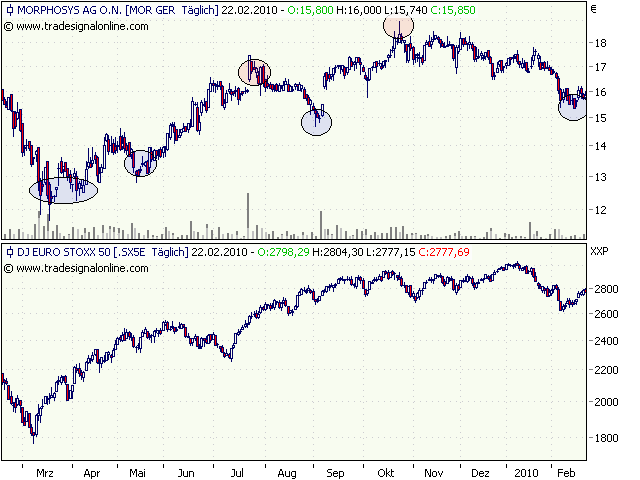The height and width of the screenshot is (480, 640).
Task: Click the 13 price axis label
Action: pos(600,177)
